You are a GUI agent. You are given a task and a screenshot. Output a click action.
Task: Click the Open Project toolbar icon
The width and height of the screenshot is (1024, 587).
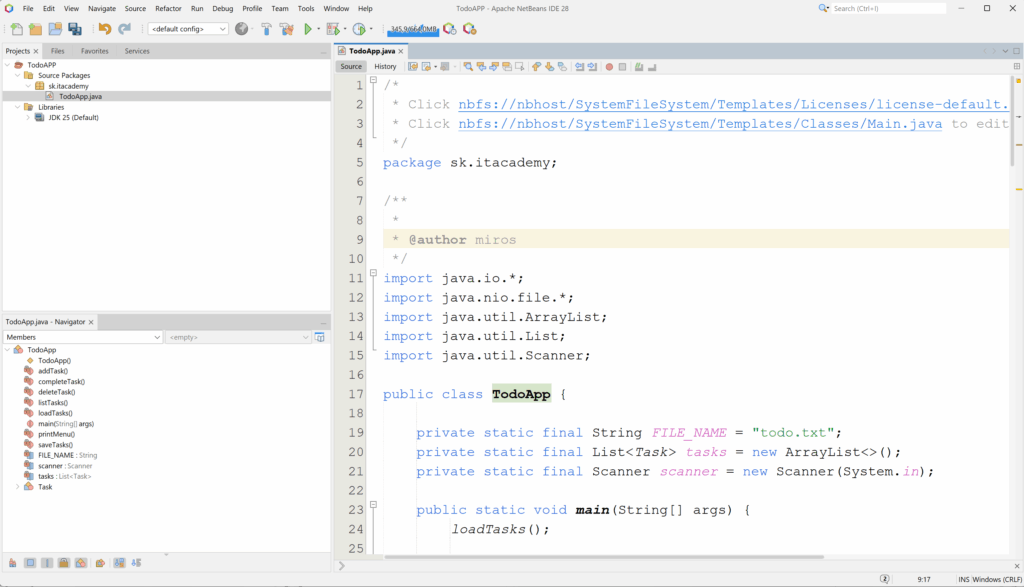pos(55,29)
